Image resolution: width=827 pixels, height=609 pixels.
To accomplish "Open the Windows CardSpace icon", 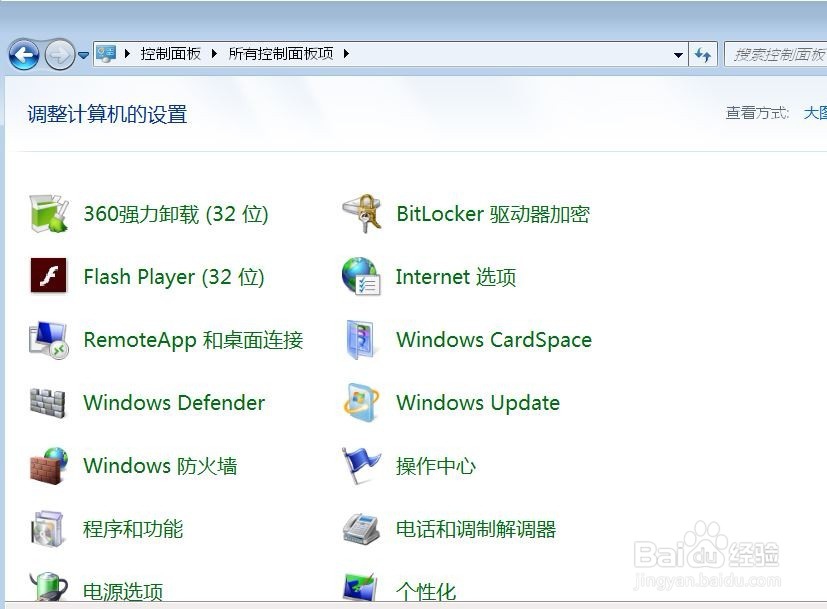I will click(x=360, y=340).
